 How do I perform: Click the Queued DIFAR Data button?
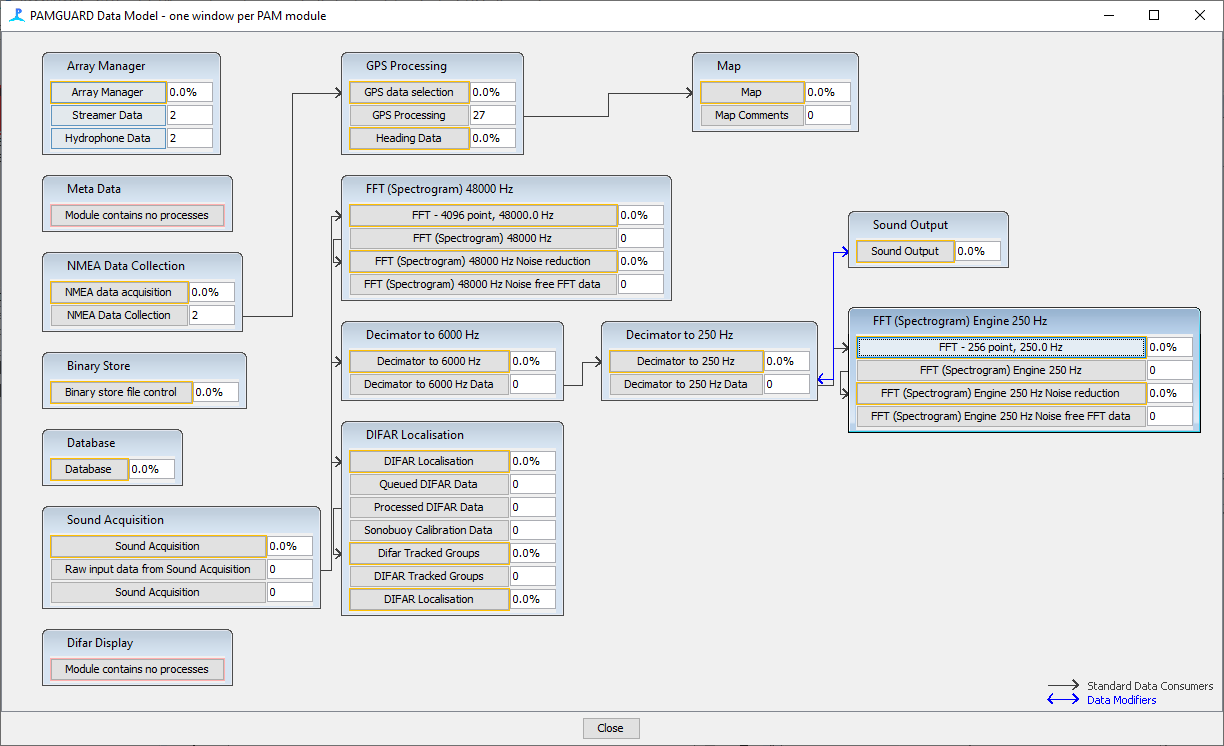point(429,484)
